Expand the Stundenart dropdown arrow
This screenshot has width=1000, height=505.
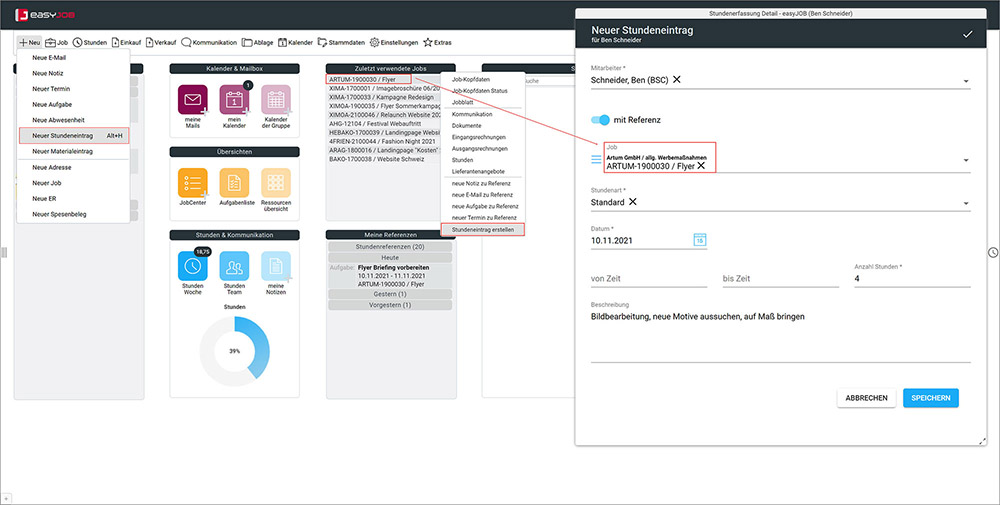[966, 204]
